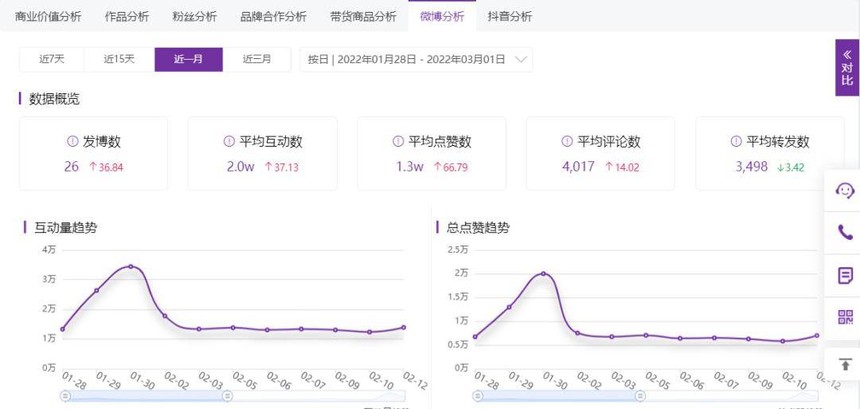Image resolution: width=860 pixels, height=409 pixels.
Task: Click the 数据概览 section heading
Action: tap(54, 99)
